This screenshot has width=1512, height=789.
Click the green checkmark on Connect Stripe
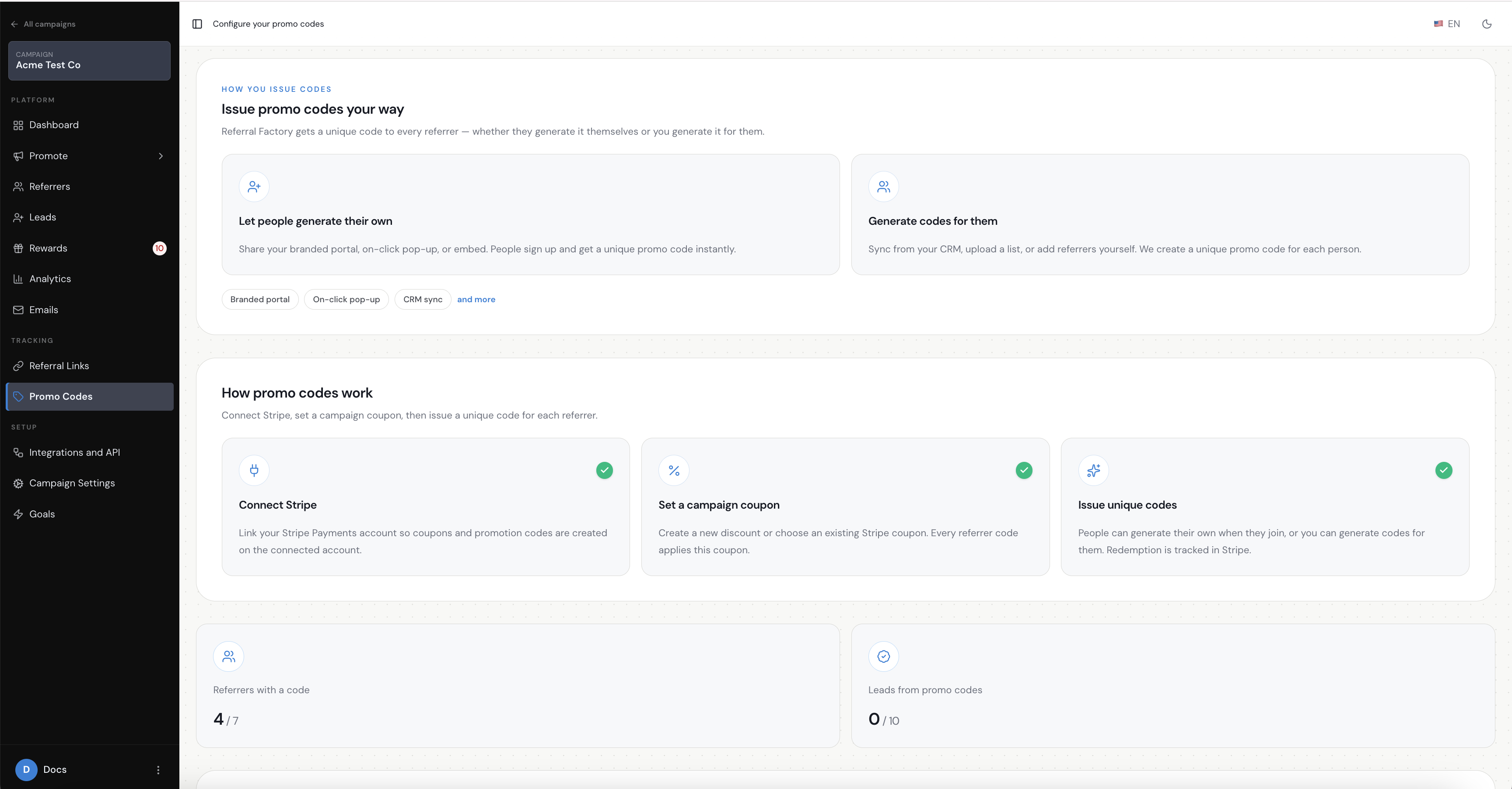coord(605,471)
